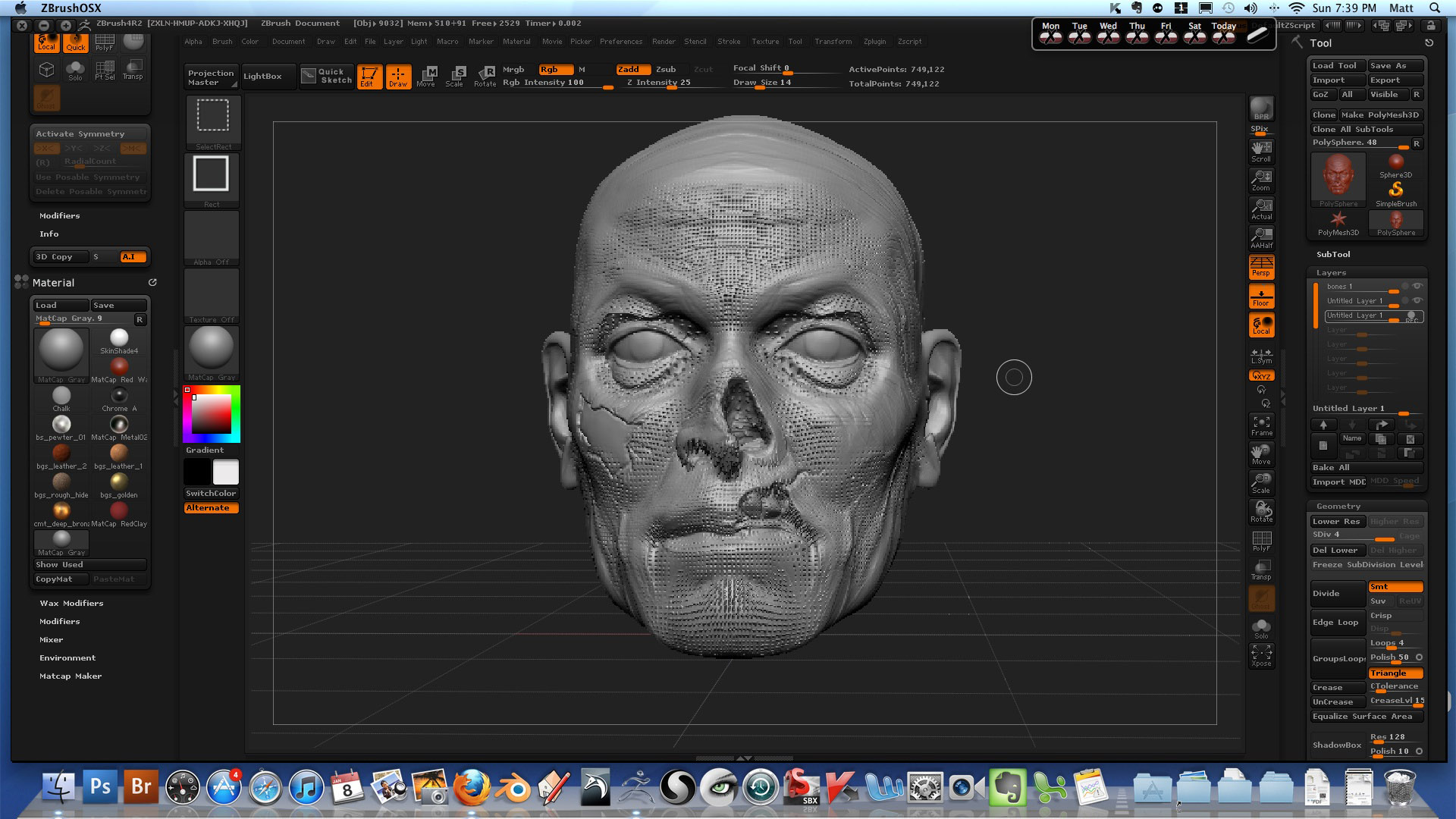
Task: Select the Rotate transform mode icon
Action: click(x=485, y=76)
